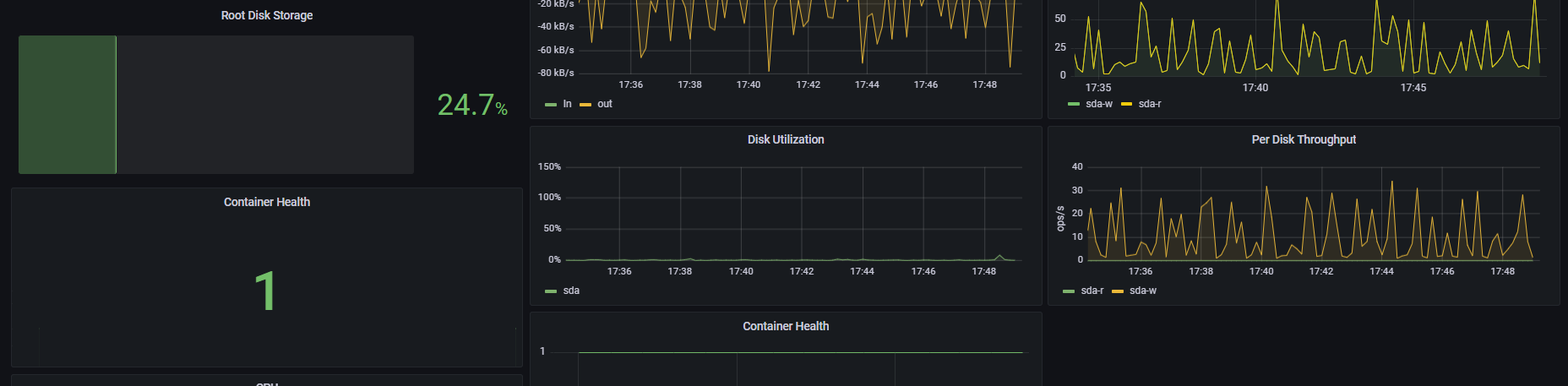Toggle 'sda-w' series in Per Disk Throughput legend
Screen dimensions: 1568x386
(x=1143, y=291)
